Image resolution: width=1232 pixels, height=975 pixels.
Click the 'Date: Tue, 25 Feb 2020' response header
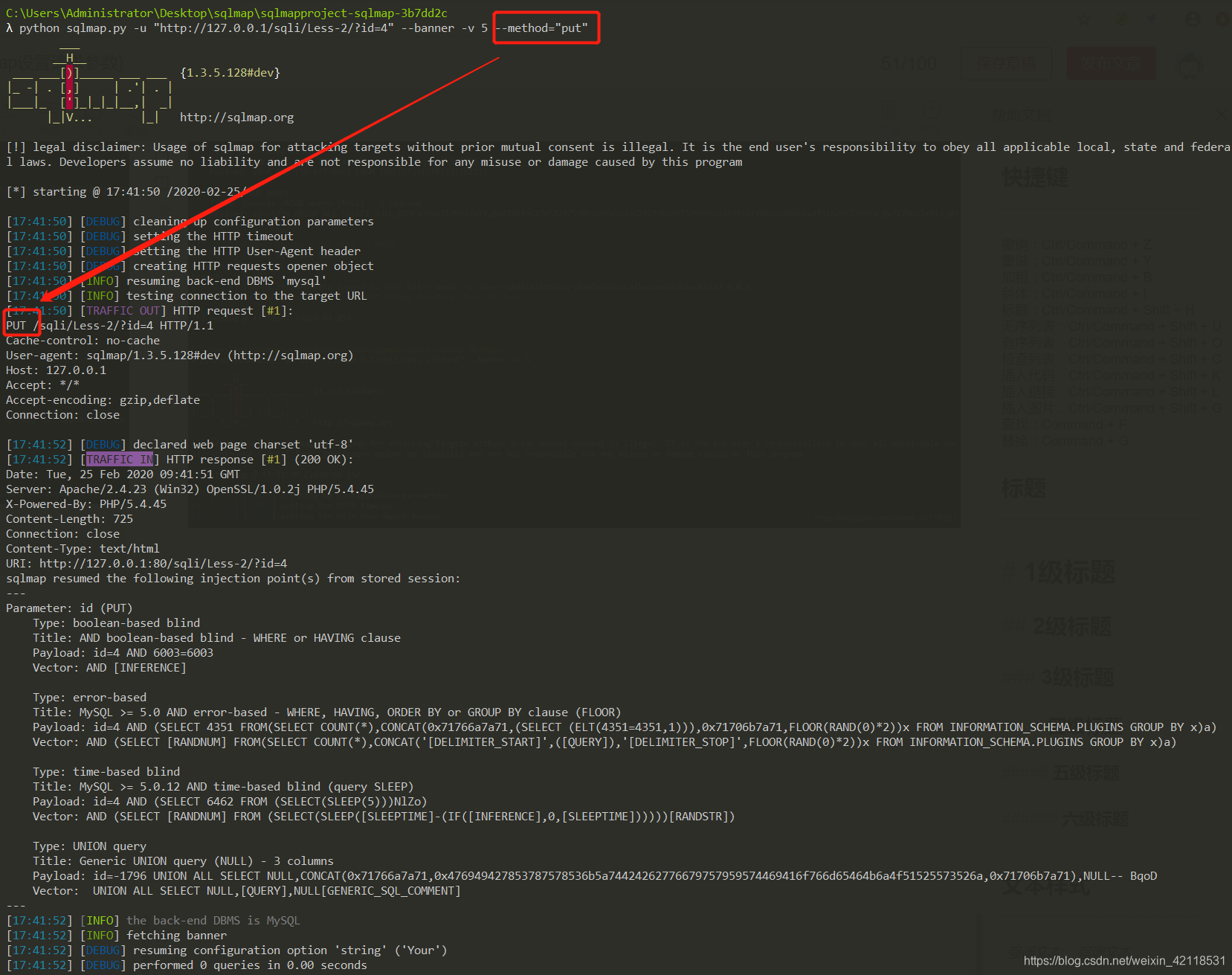click(x=123, y=474)
